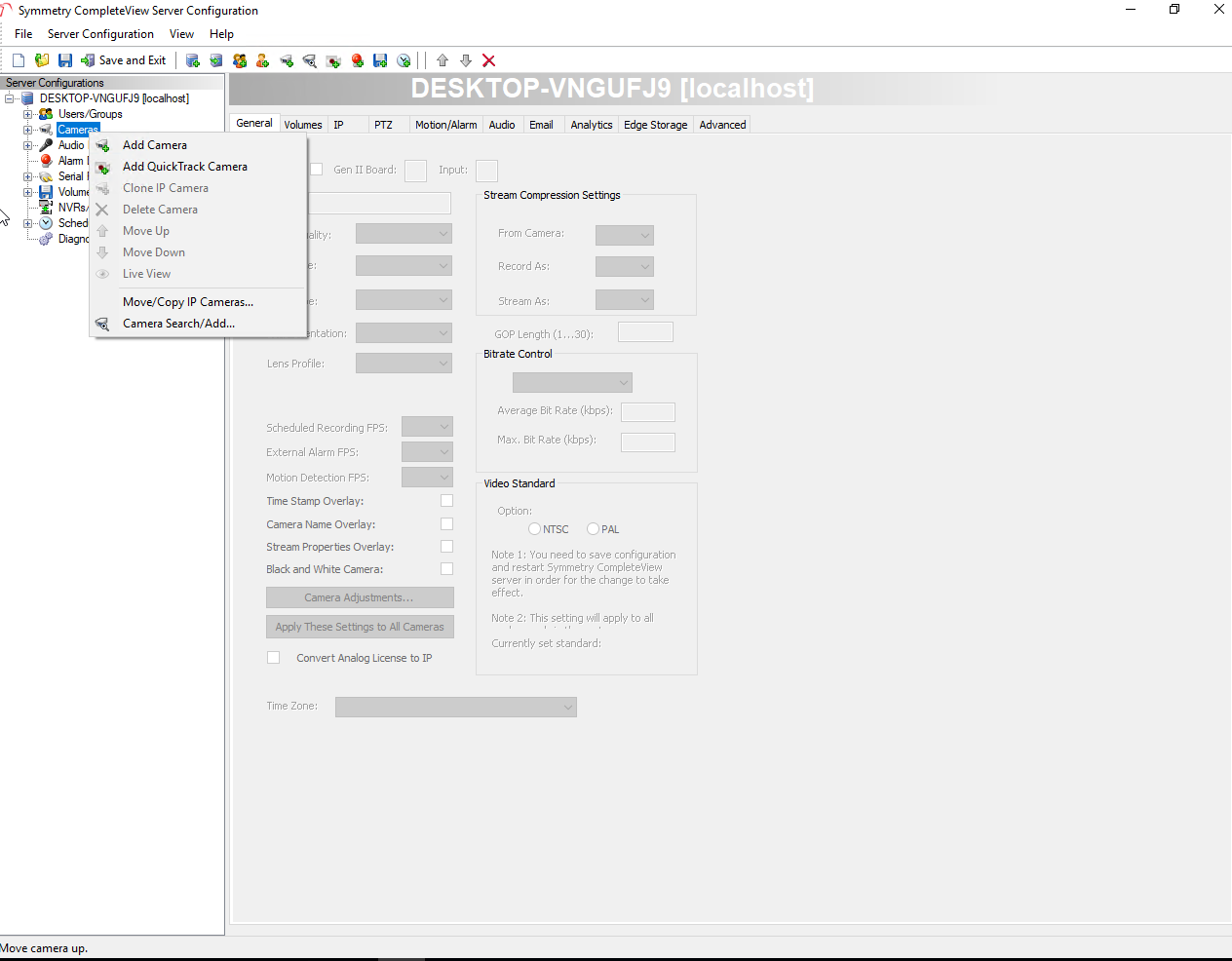This screenshot has width=1232, height=961.
Task: Click the red X delete toolbar icon
Action: click(x=489, y=60)
